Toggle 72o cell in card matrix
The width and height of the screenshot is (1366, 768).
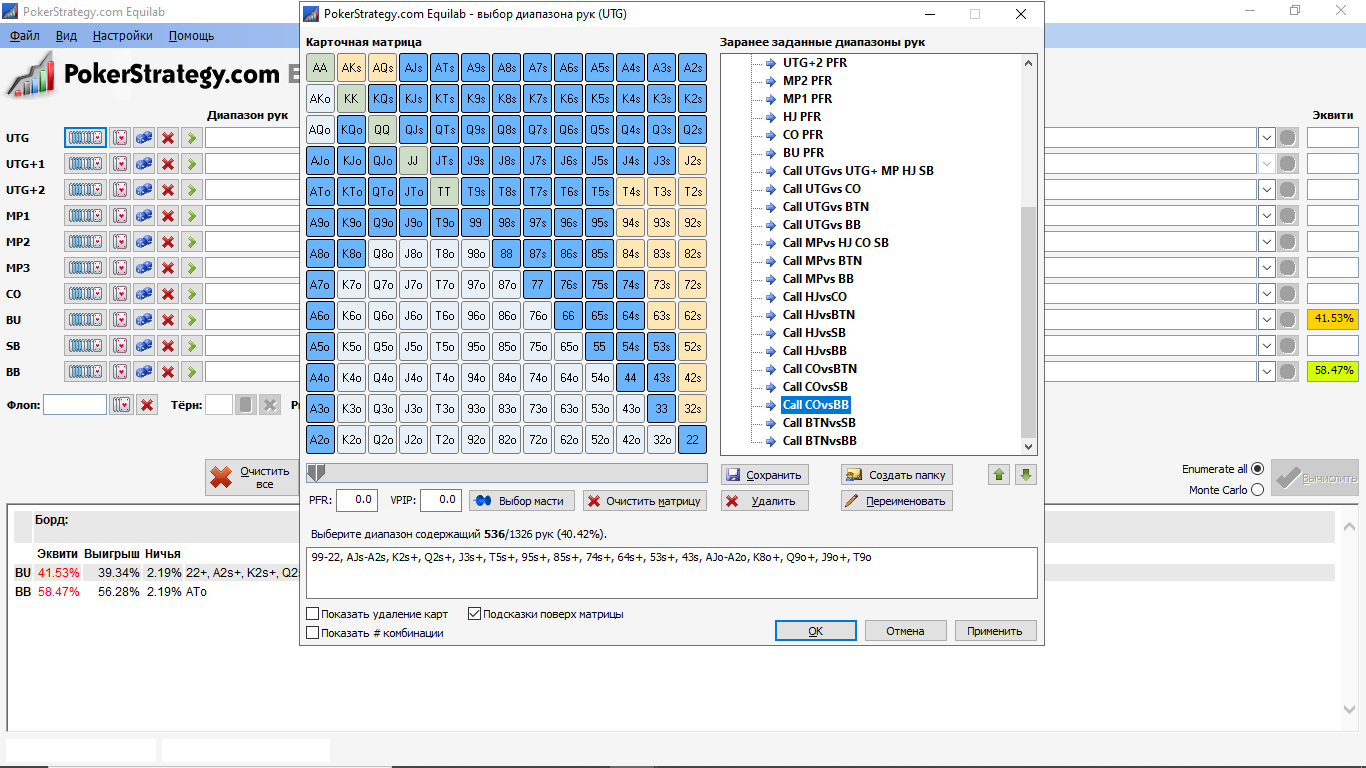click(x=537, y=440)
